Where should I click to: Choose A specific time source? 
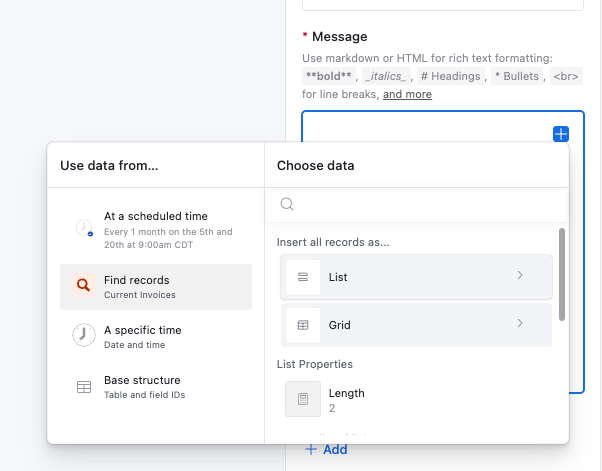coord(156,337)
